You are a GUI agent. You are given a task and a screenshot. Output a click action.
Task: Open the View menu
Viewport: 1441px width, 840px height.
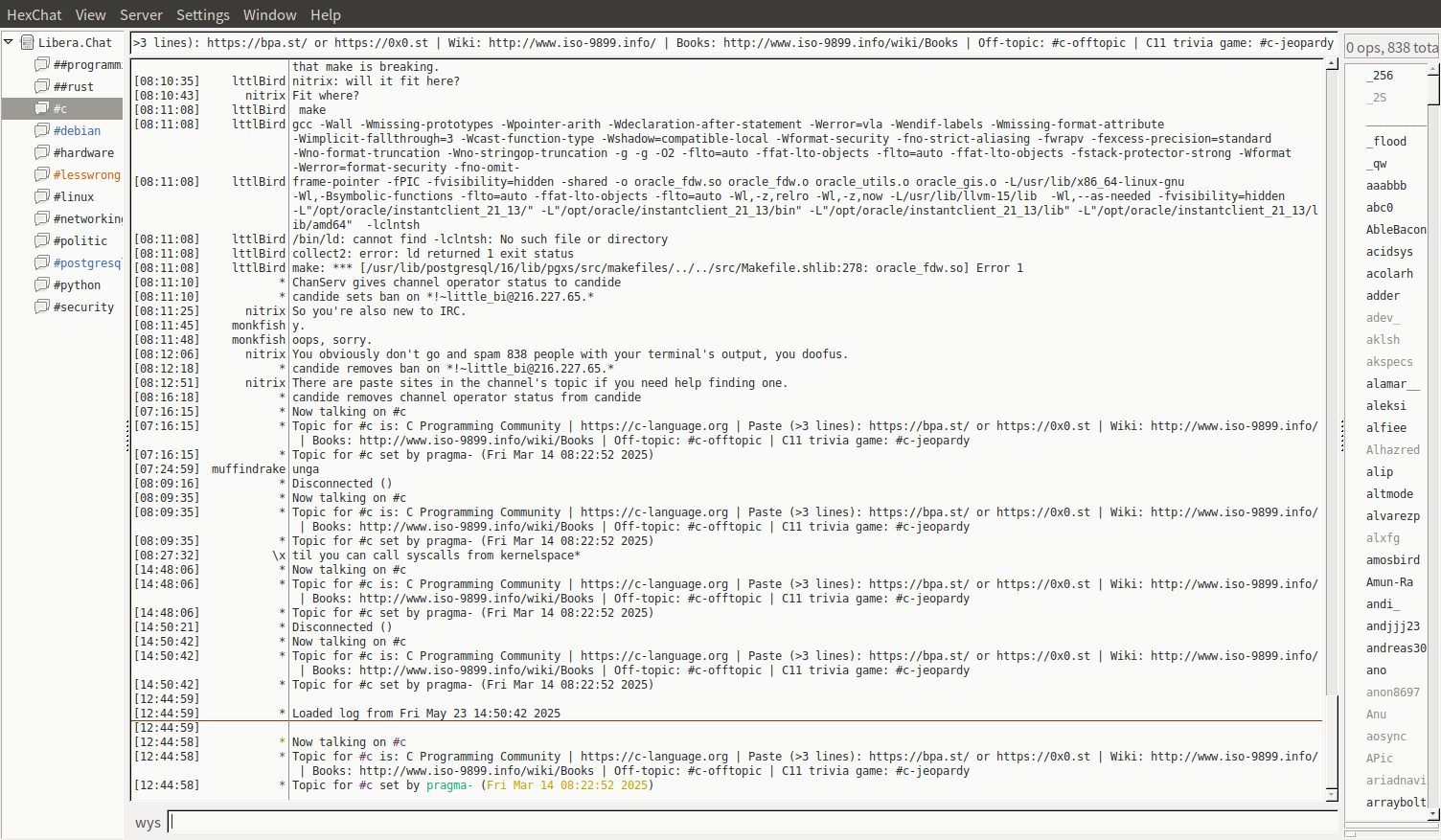[x=91, y=14]
